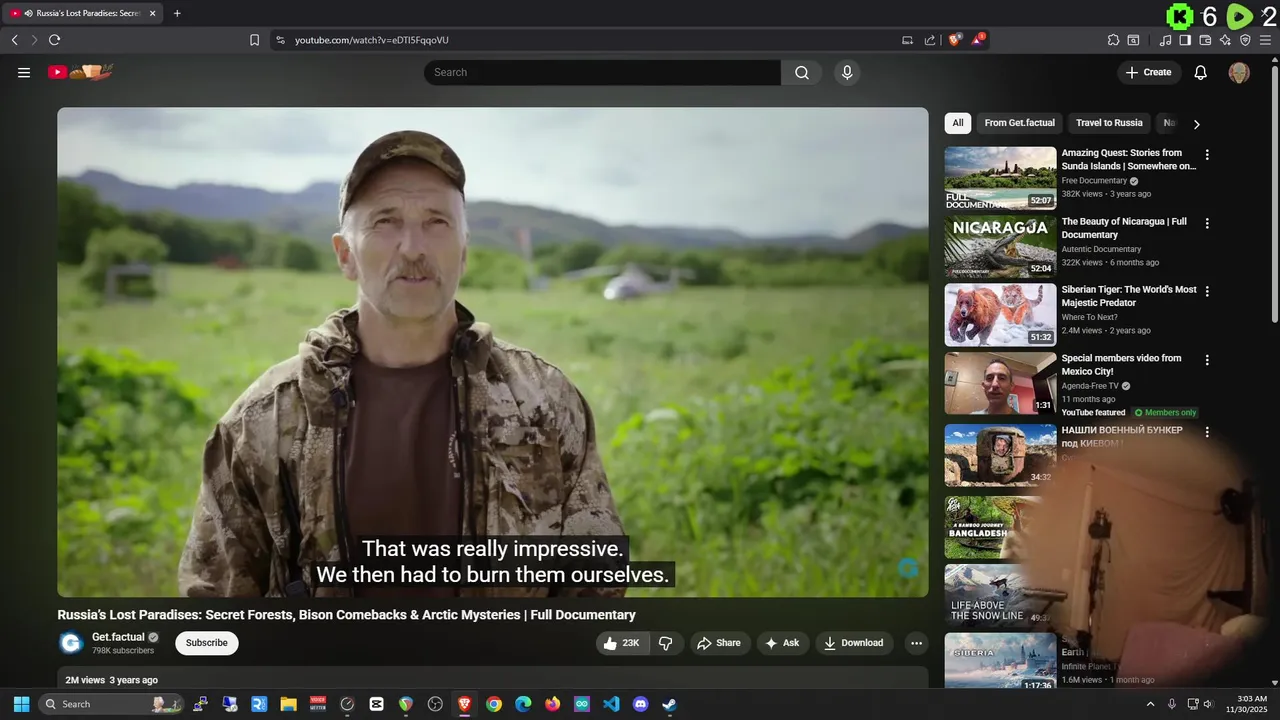Image resolution: width=1280 pixels, height=720 pixels.
Task: Open the Windows Start menu
Action: pos(21,704)
